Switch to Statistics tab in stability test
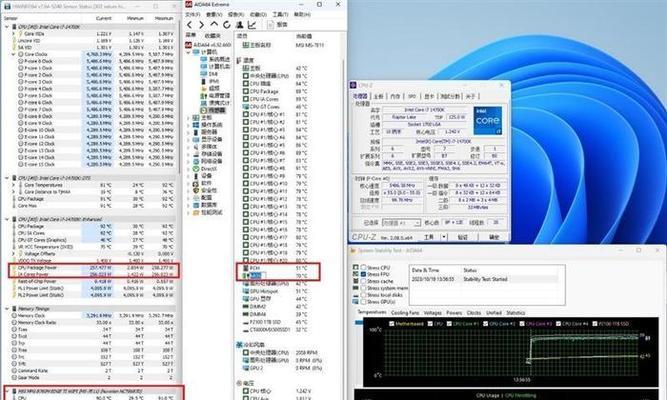This screenshot has height=400, width=667. tap(516, 313)
